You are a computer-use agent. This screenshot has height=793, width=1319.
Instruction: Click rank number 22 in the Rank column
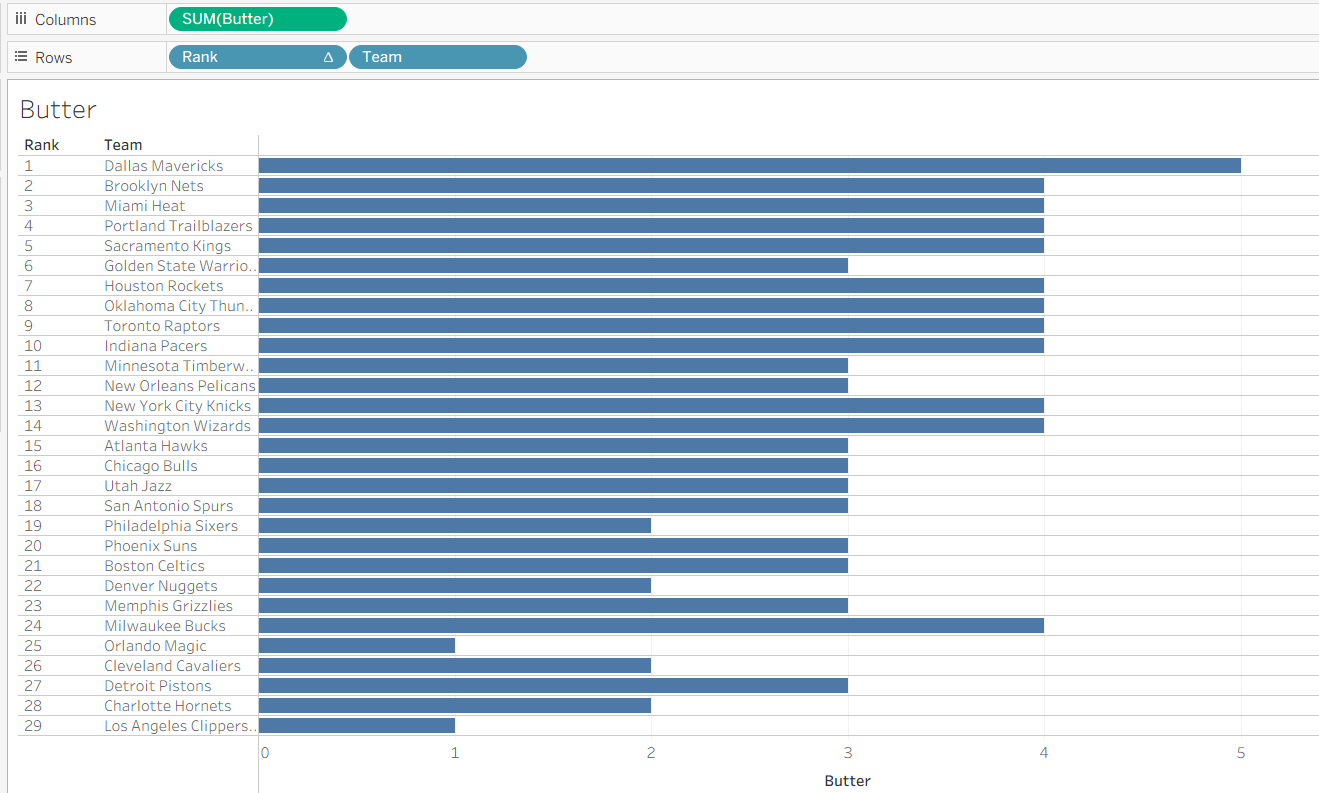(x=33, y=586)
